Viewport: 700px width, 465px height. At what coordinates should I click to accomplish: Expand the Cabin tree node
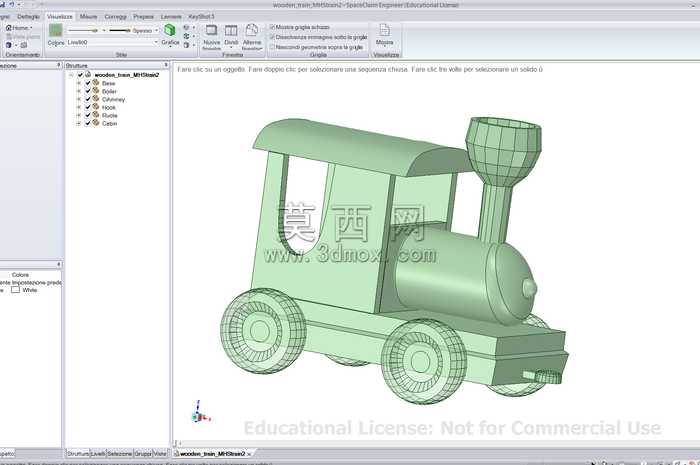(x=79, y=123)
